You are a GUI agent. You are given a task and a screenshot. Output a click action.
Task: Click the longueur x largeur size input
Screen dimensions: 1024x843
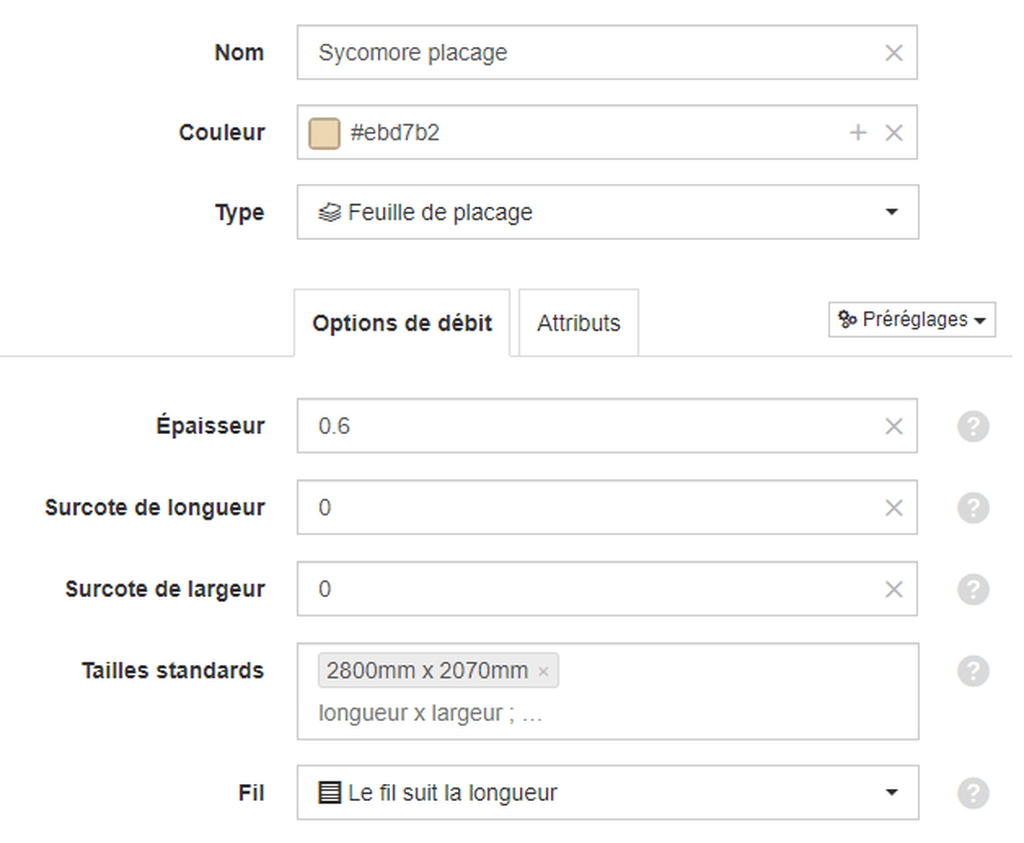click(607, 713)
